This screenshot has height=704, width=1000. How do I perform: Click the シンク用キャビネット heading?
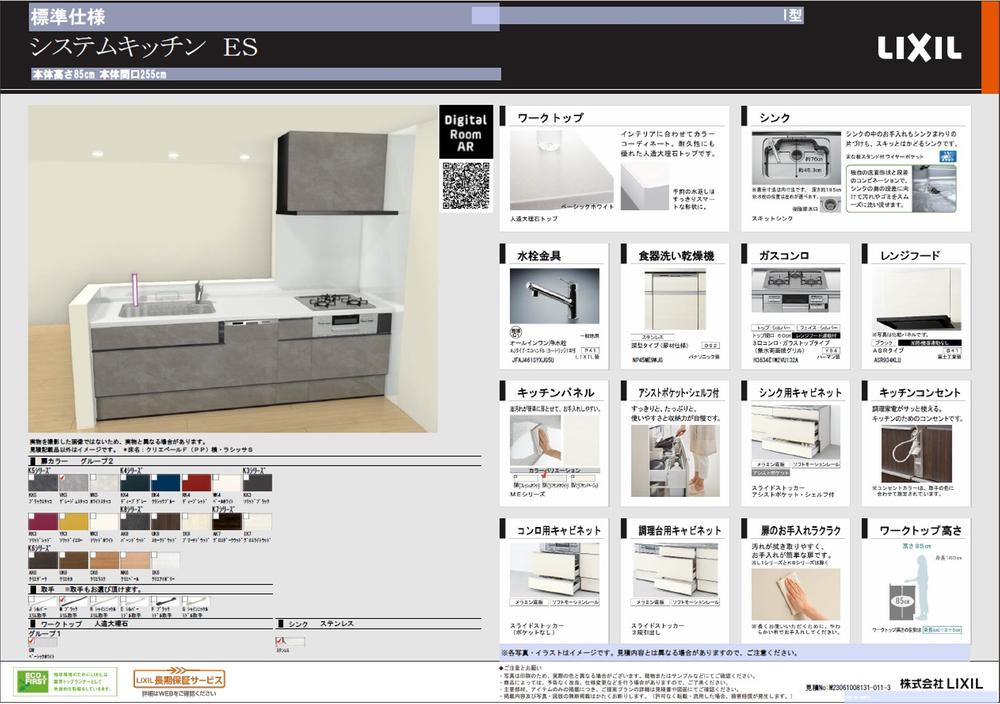[x=800, y=393]
